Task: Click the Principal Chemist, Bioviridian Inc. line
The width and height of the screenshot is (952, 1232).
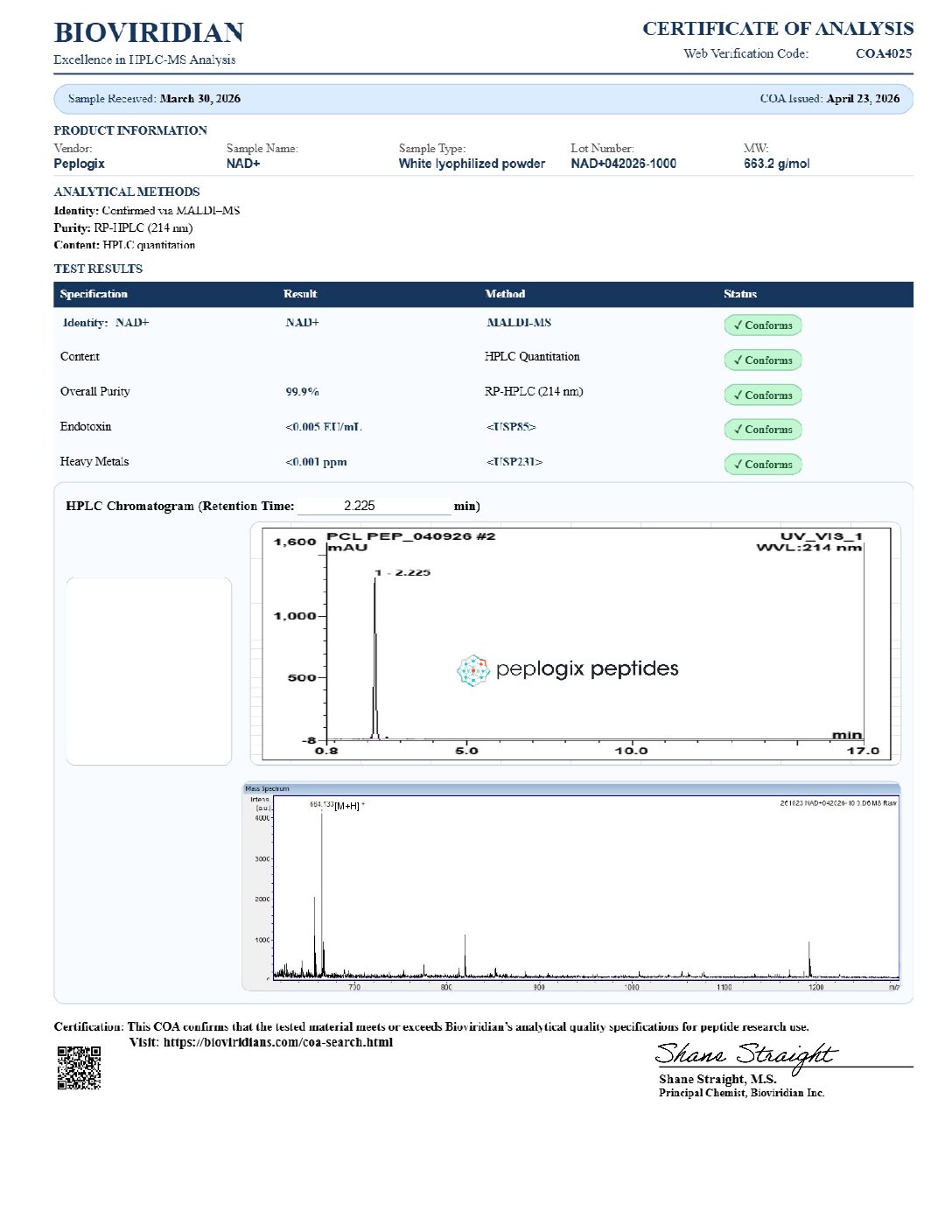Action: pos(742,1093)
